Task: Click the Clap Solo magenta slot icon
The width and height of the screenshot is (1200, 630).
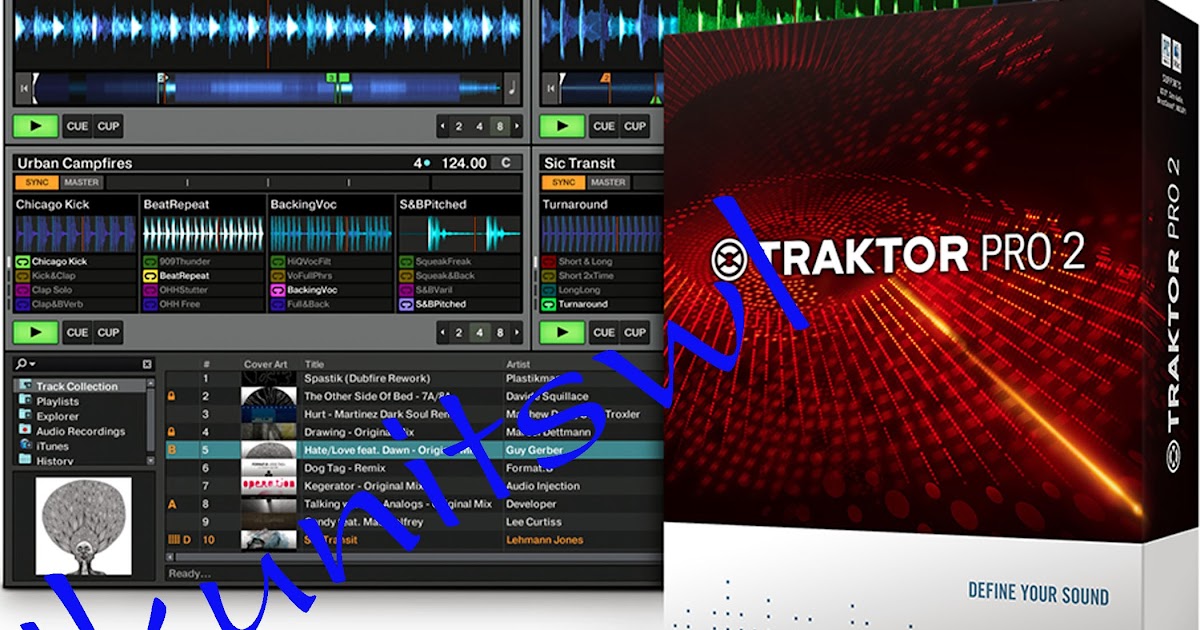Action: (23, 290)
